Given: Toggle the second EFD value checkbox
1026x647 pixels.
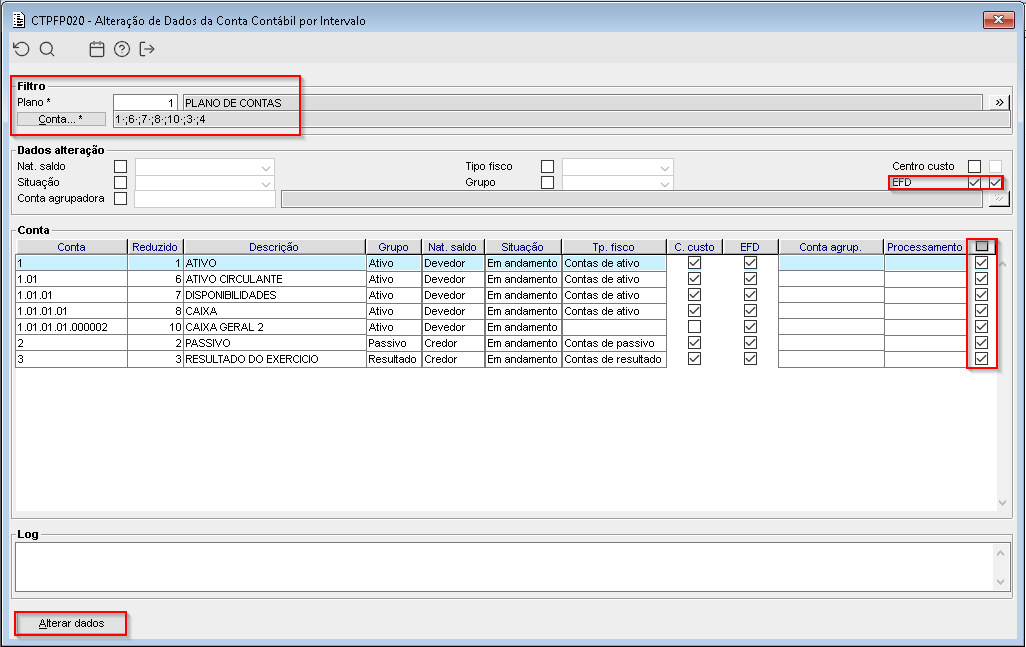Looking at the screenshot, I should [995, 183].
